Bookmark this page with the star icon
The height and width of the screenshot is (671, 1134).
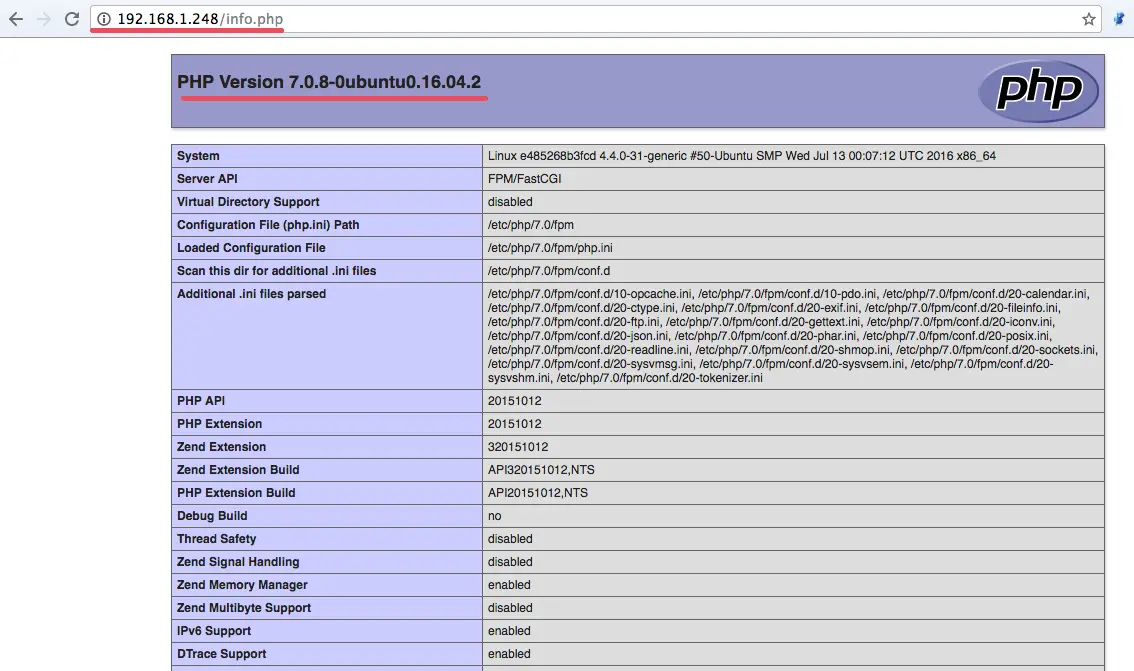[1088, 19]
